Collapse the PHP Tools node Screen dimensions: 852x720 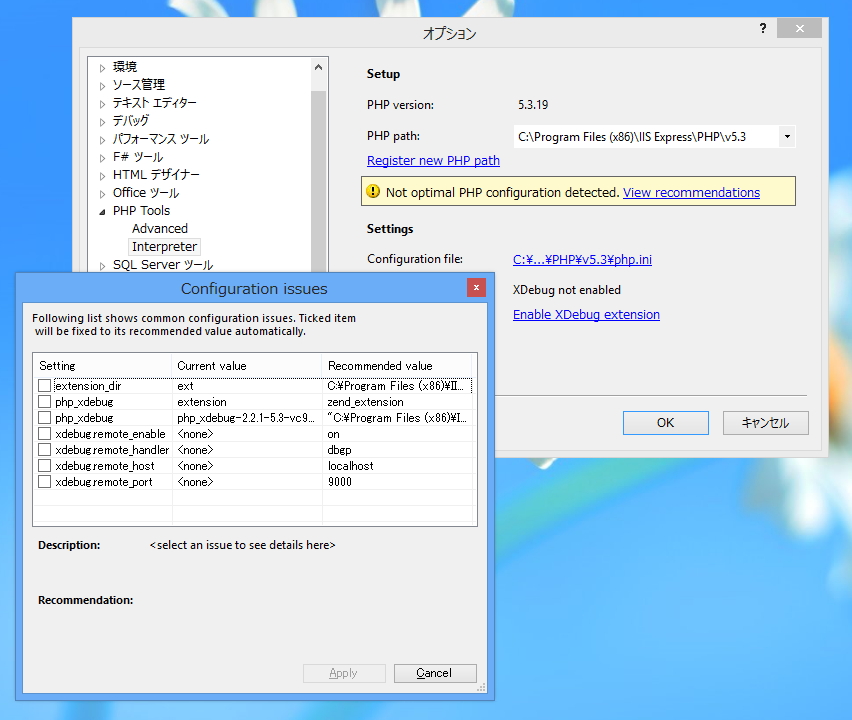click(x=102, y=210)
